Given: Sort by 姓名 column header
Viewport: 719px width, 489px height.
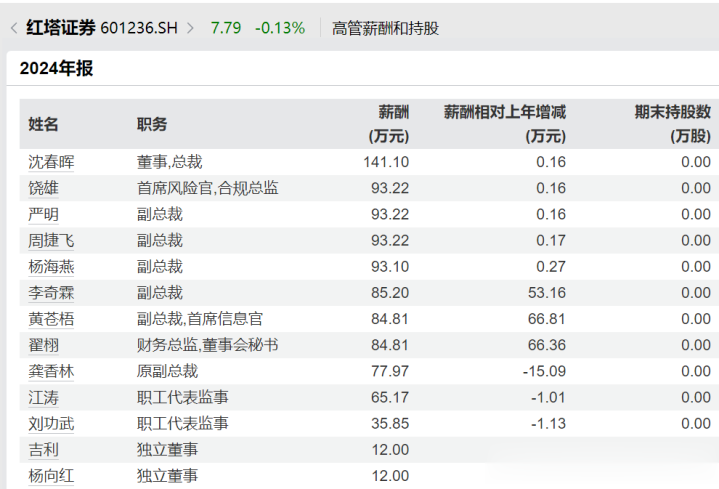Looking at the screenshot, I should 43,124.
